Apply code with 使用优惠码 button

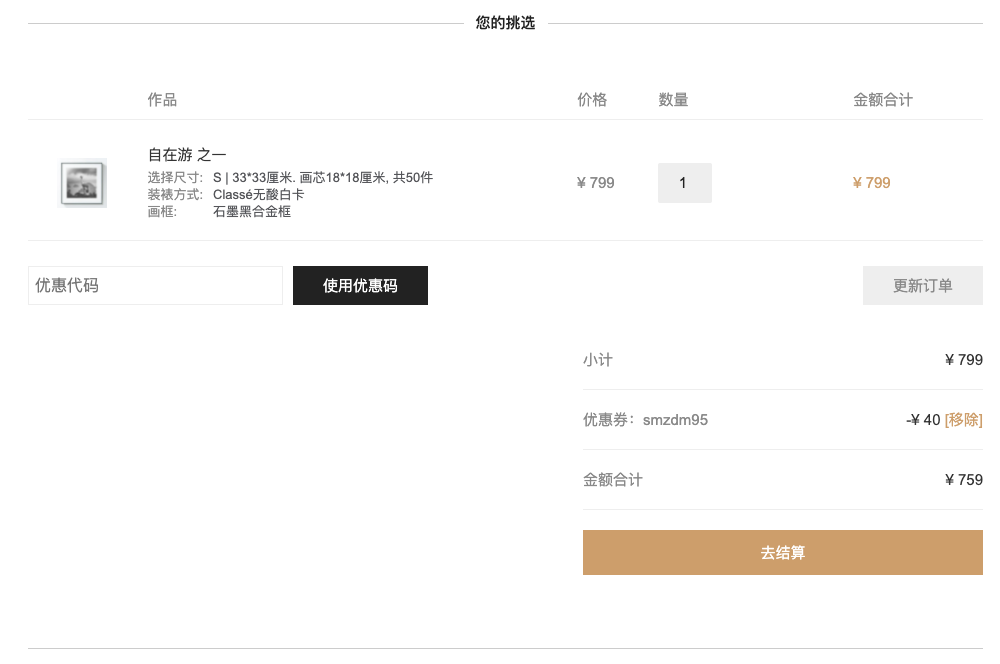[360, 285]
